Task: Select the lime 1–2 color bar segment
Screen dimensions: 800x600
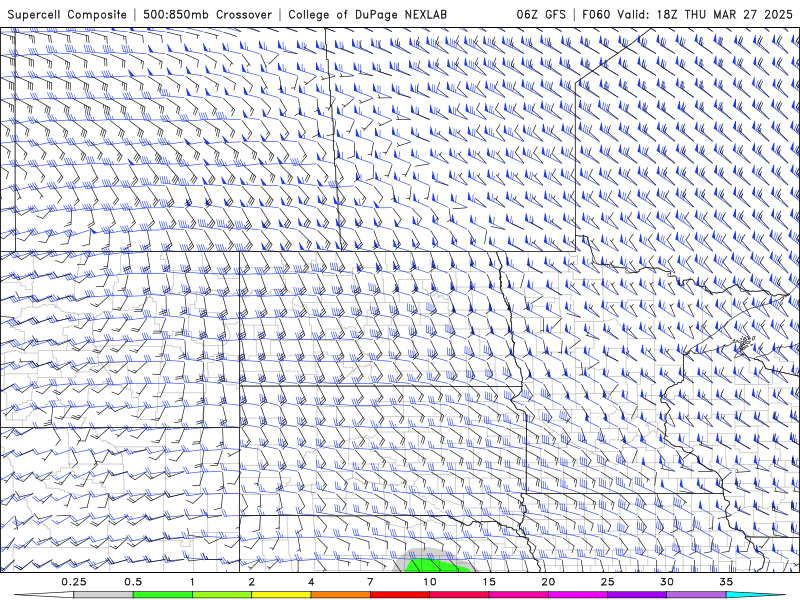Action: tap(221, 595)
